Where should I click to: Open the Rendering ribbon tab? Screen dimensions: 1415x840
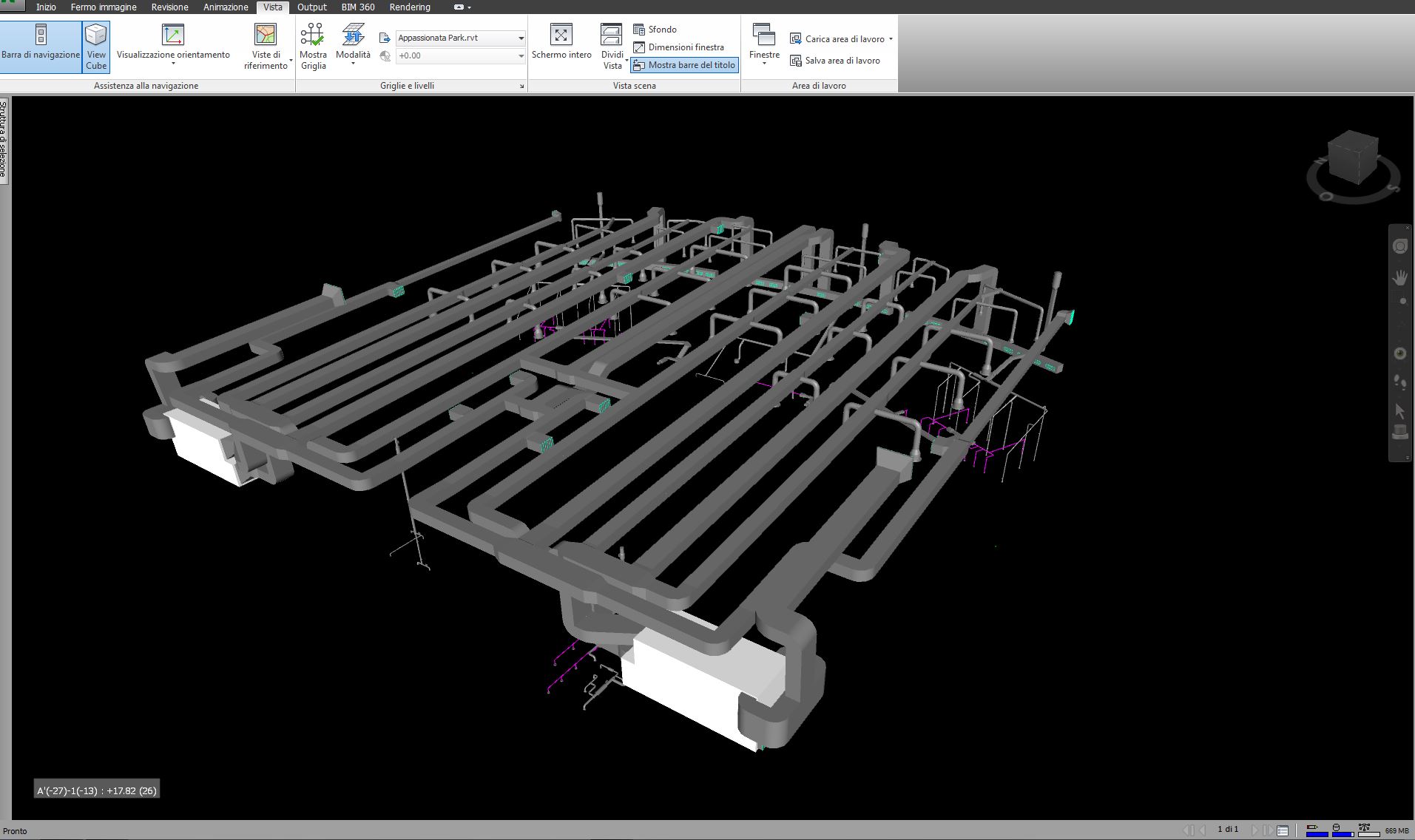[410, 7]
